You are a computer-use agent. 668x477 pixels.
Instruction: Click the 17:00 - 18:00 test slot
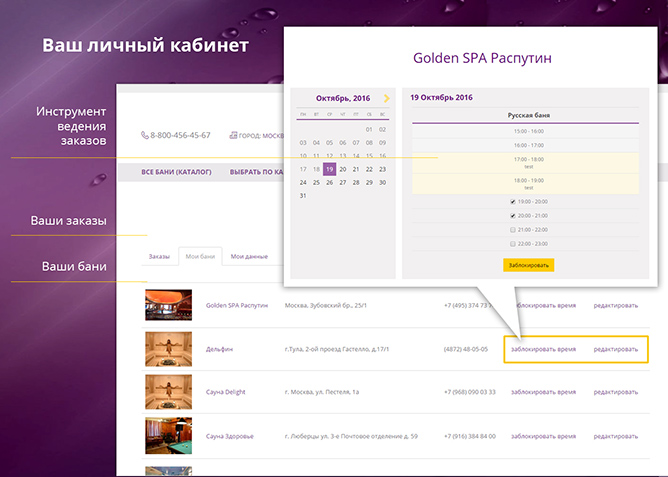tap(525, 163)
